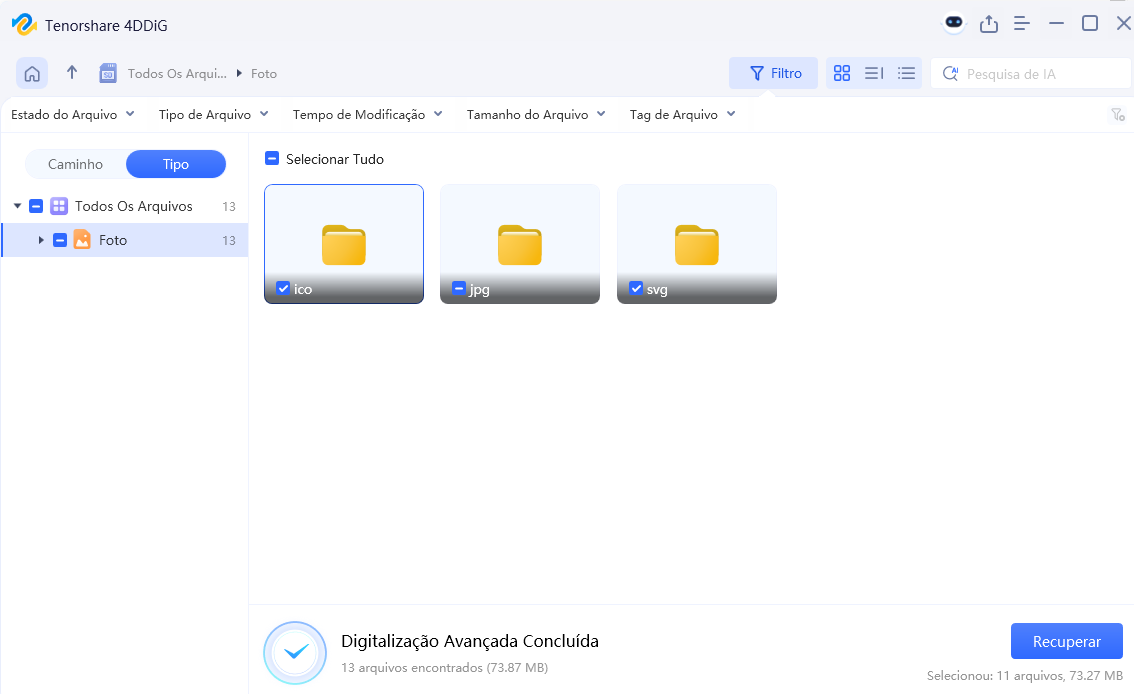Open Estado do Arquivo dropdown
This screenshot has width=1134, height=694.
coord(72,115)
